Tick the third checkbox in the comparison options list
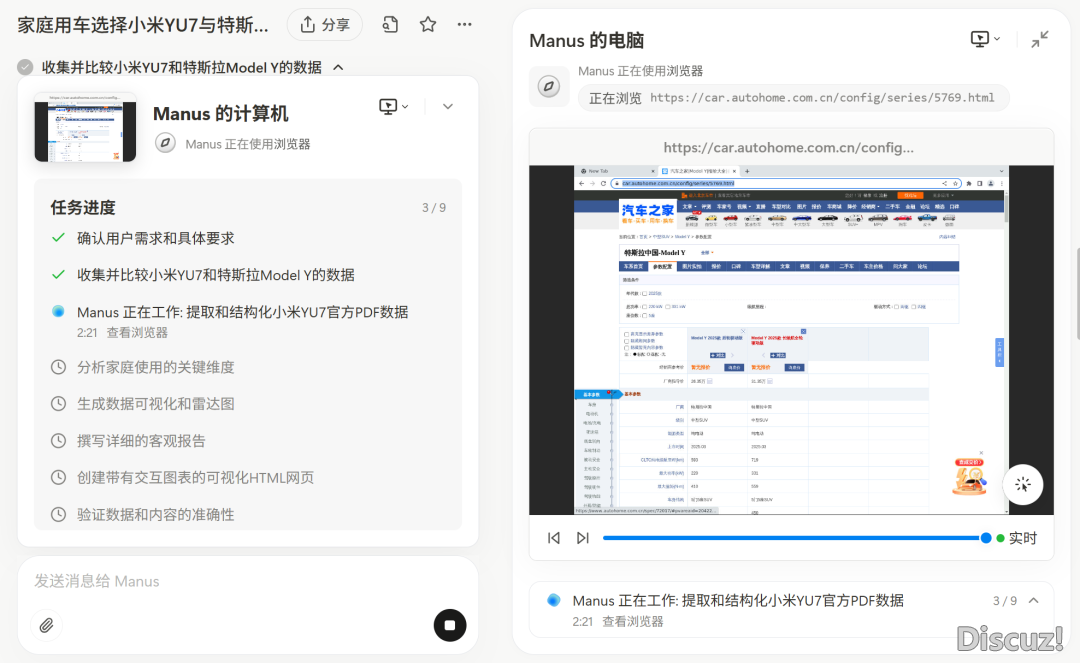This screenshot has height=663, width=1080. point(626,348)
